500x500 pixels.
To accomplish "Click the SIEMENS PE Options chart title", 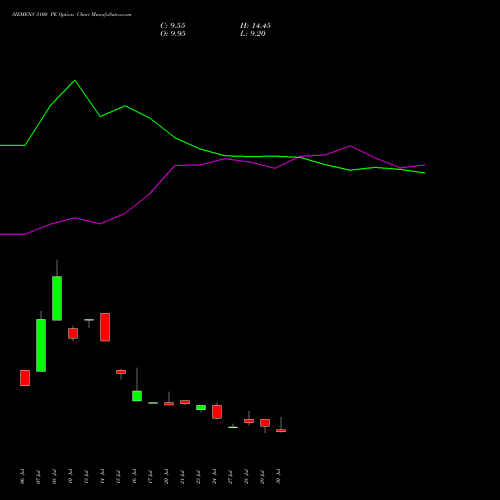I will (x=72, y=14).
